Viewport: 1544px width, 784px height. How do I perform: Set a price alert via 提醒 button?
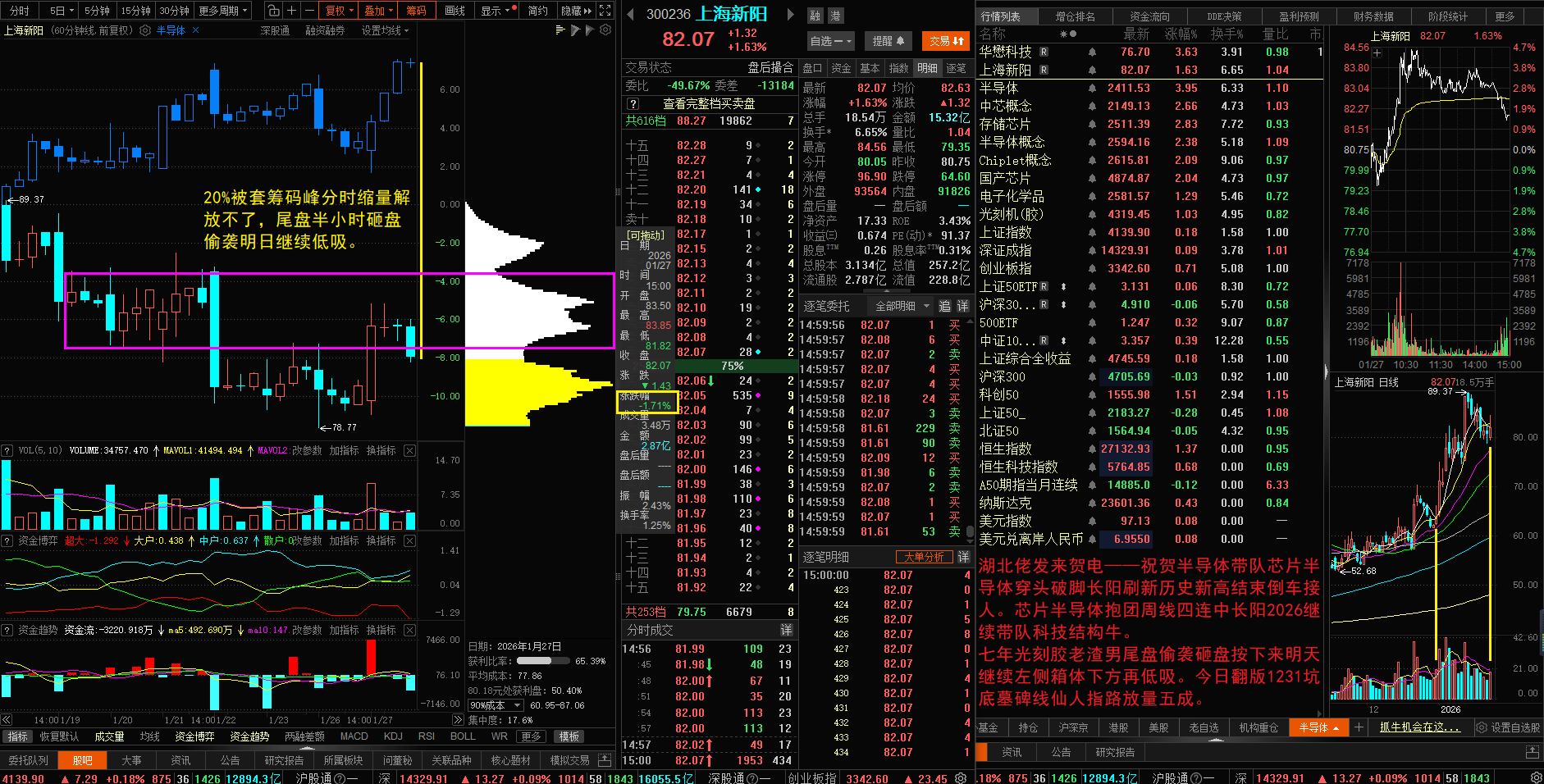click(888, 40)
